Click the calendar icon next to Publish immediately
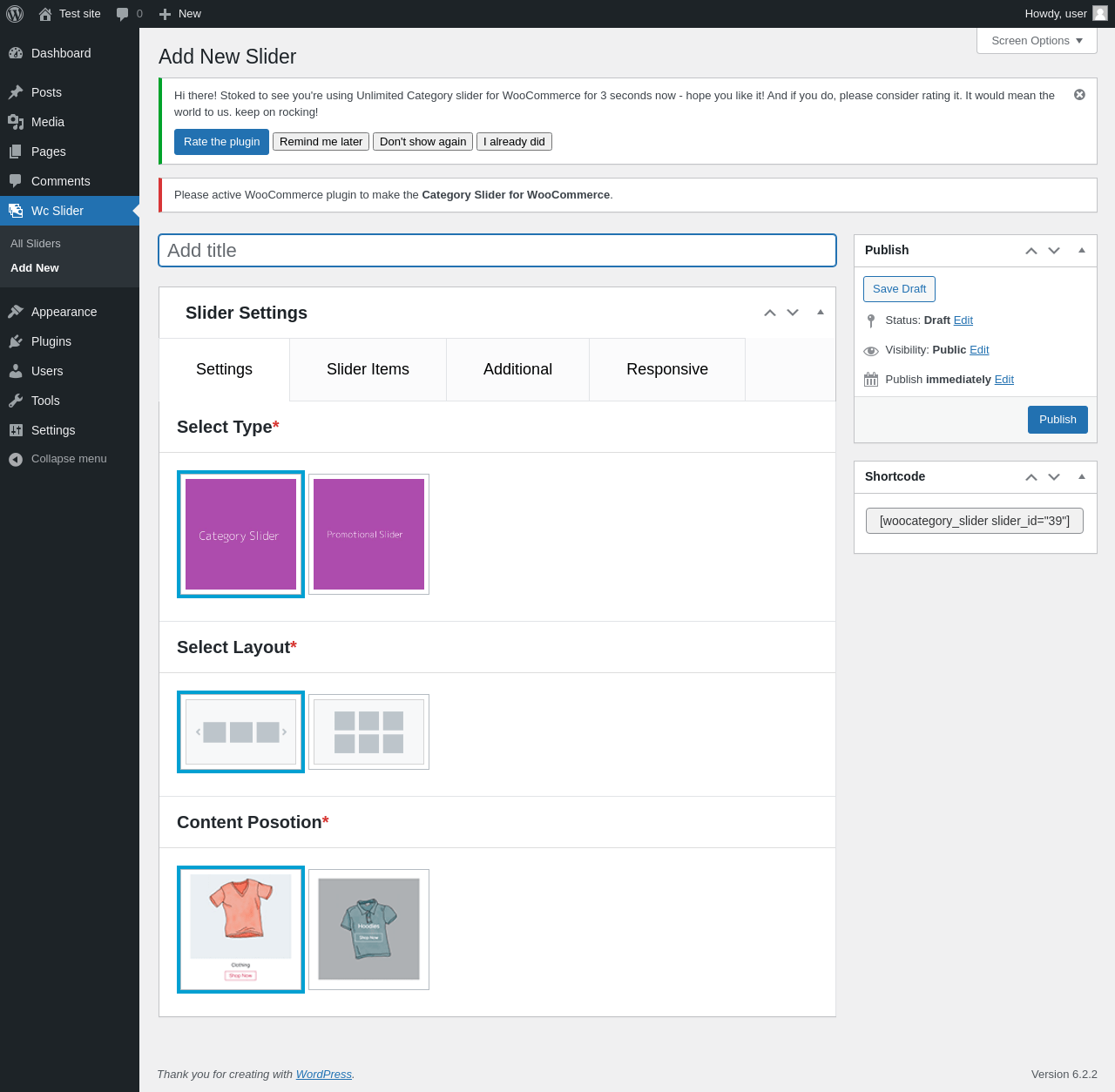 (871, 380)
